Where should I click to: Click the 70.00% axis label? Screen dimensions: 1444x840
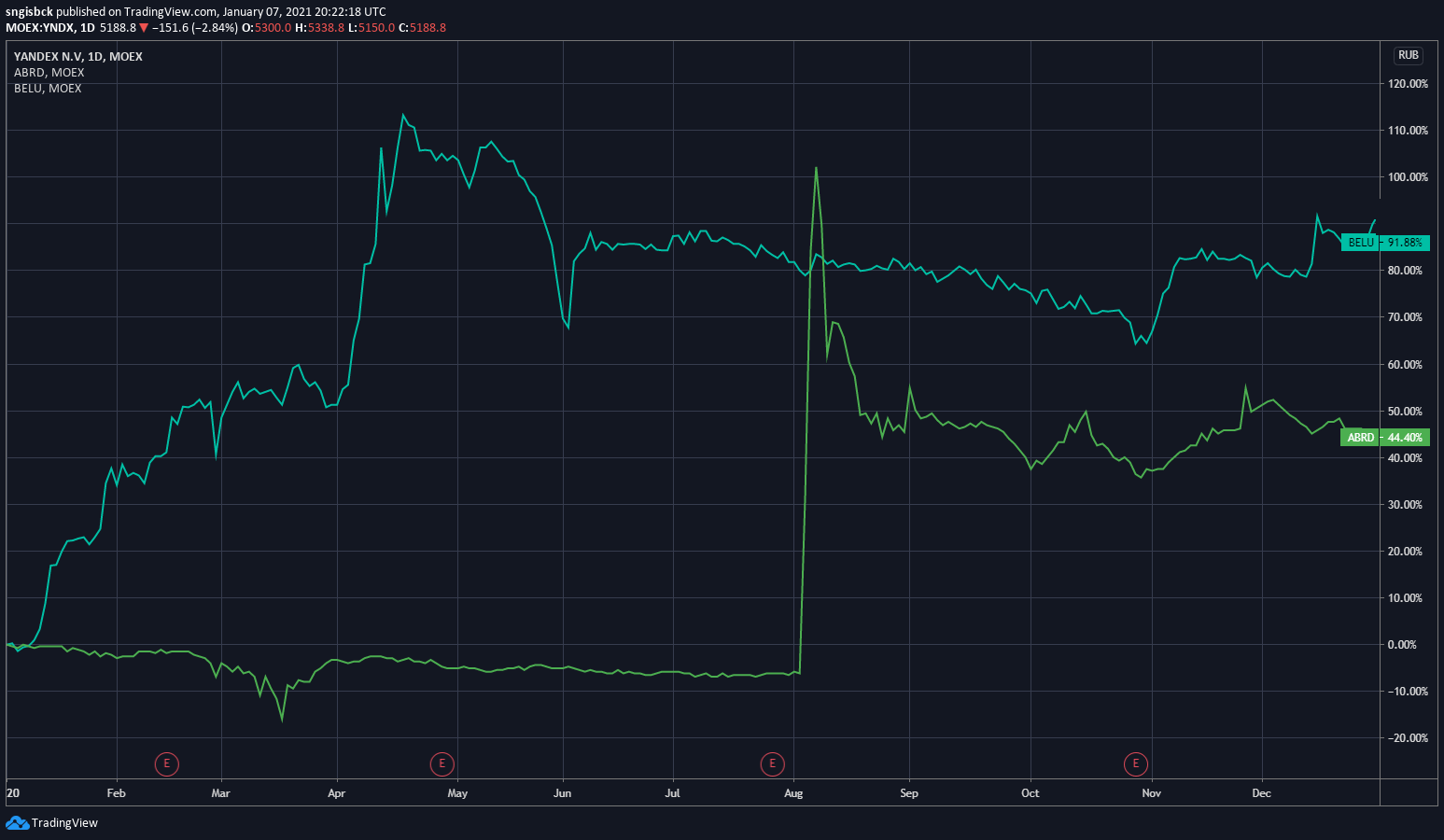coord(1406,317)
